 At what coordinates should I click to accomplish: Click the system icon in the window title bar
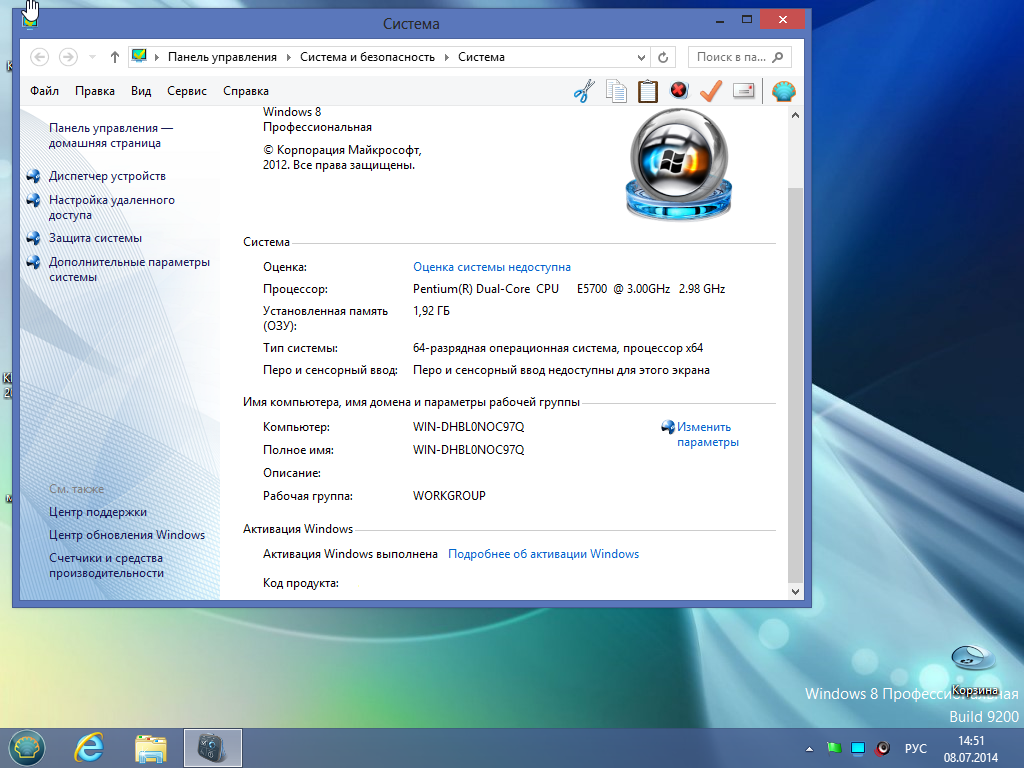[29, 22]
